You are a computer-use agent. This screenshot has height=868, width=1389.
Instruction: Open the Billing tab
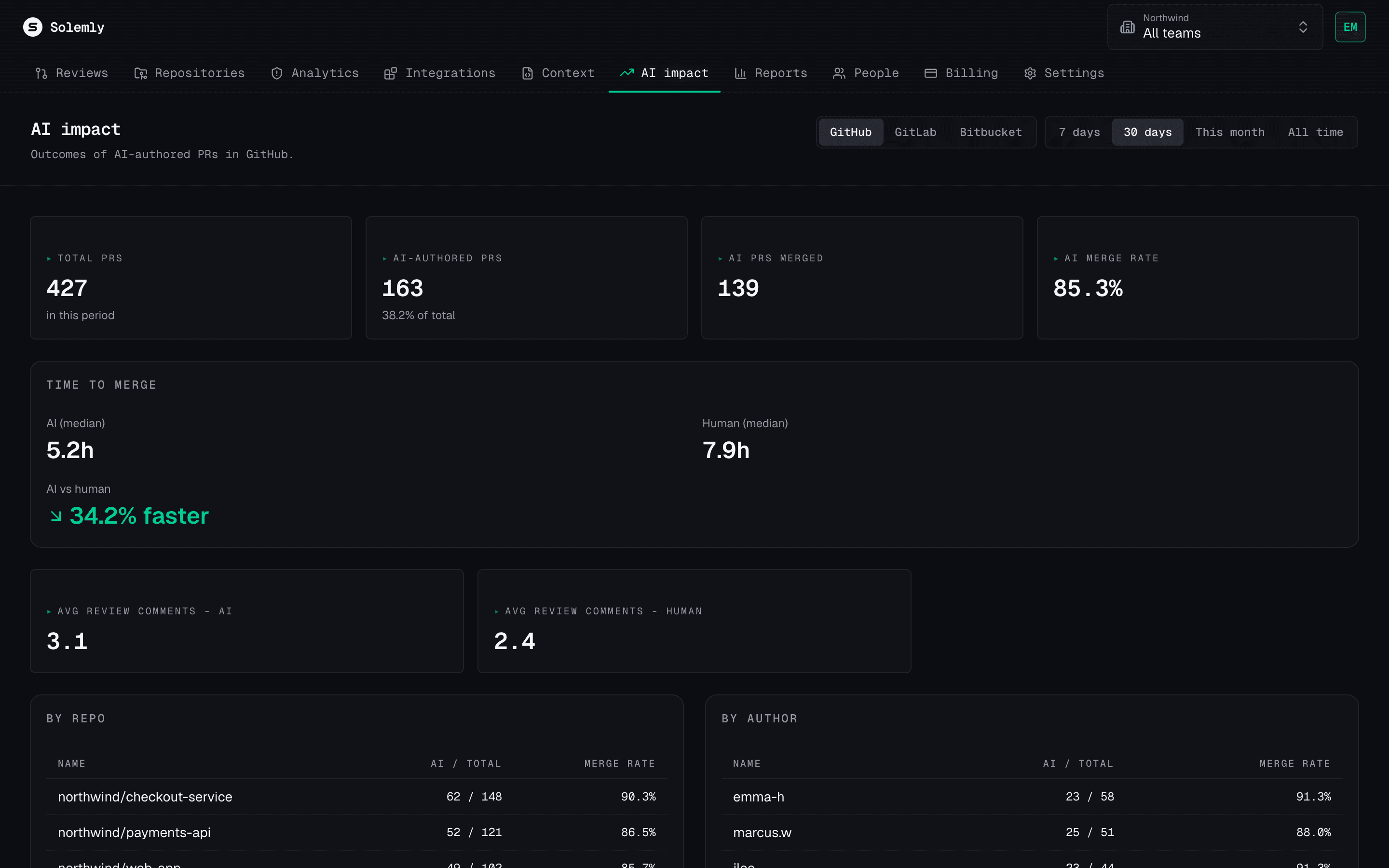pos(961,73)
